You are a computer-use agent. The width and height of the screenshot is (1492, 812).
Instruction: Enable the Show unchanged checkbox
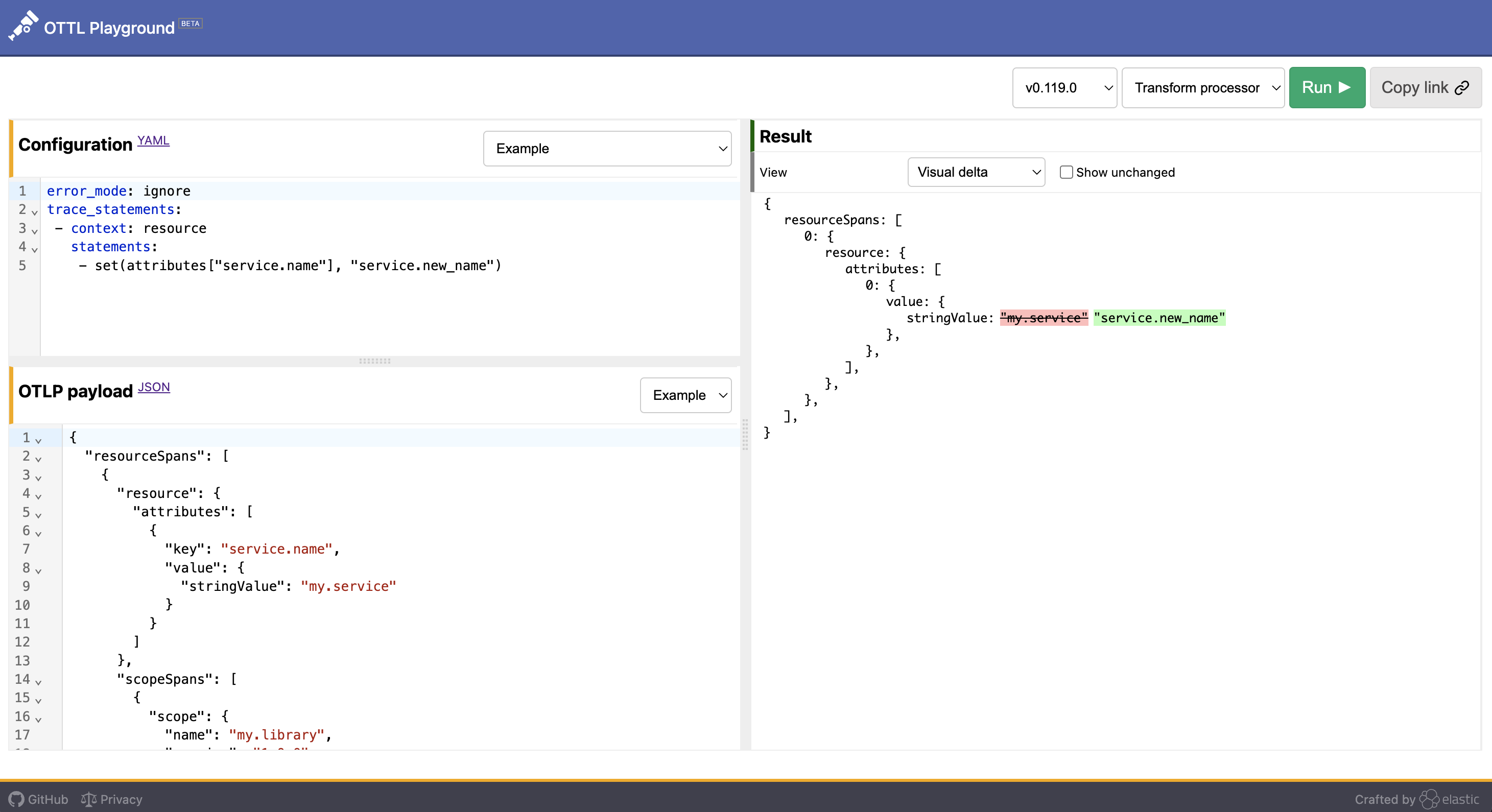pyautogui.click(x=1065, y=172)
